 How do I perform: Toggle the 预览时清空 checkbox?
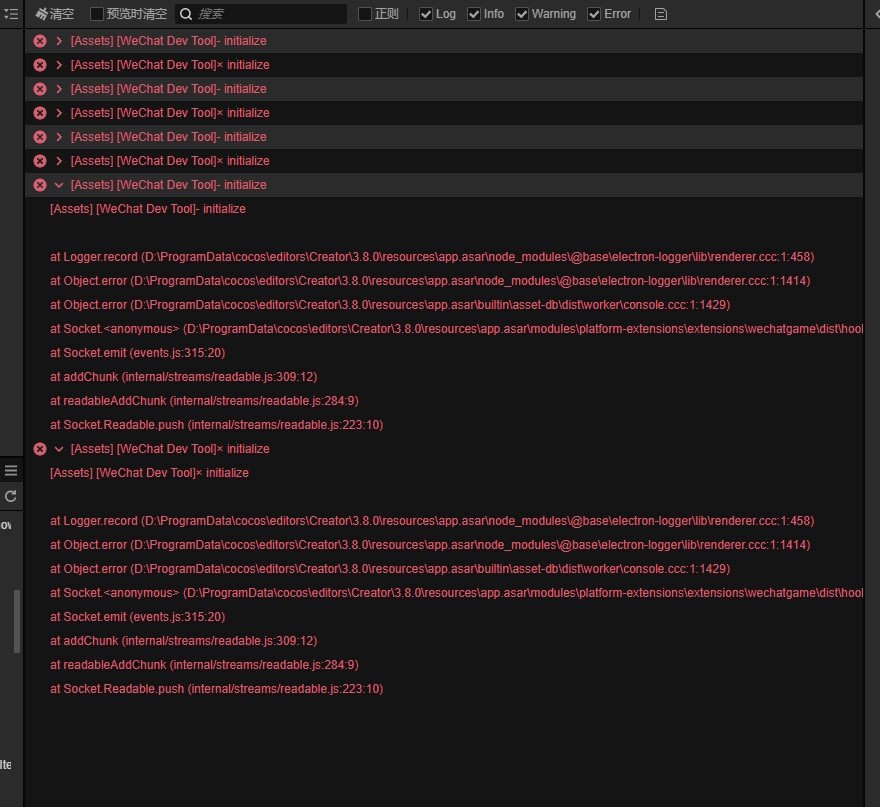(x=97, y=14)
